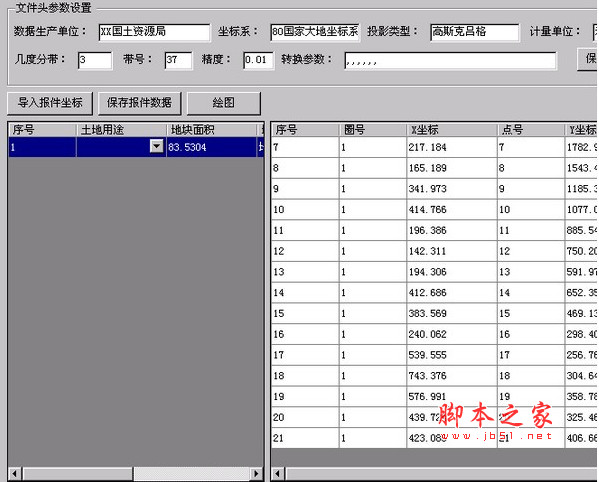Select X coordinate cell 539.555
Screen dimensions: 599x482
click(x=452, y=355)
